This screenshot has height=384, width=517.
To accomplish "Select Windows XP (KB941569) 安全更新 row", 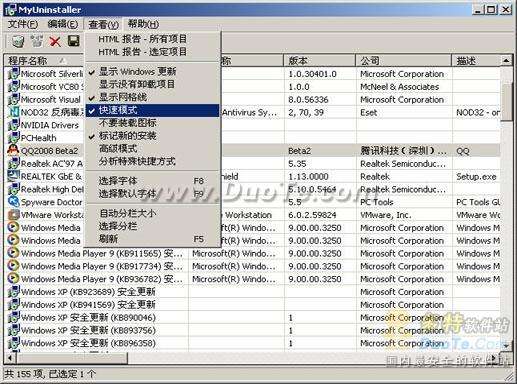I will [x=252, y=305].
